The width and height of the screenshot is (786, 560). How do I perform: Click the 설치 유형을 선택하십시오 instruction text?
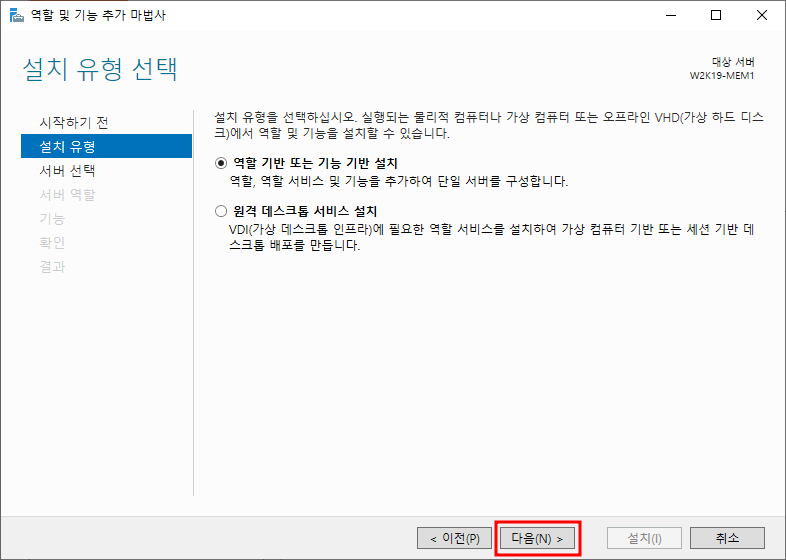coord(489,125)
